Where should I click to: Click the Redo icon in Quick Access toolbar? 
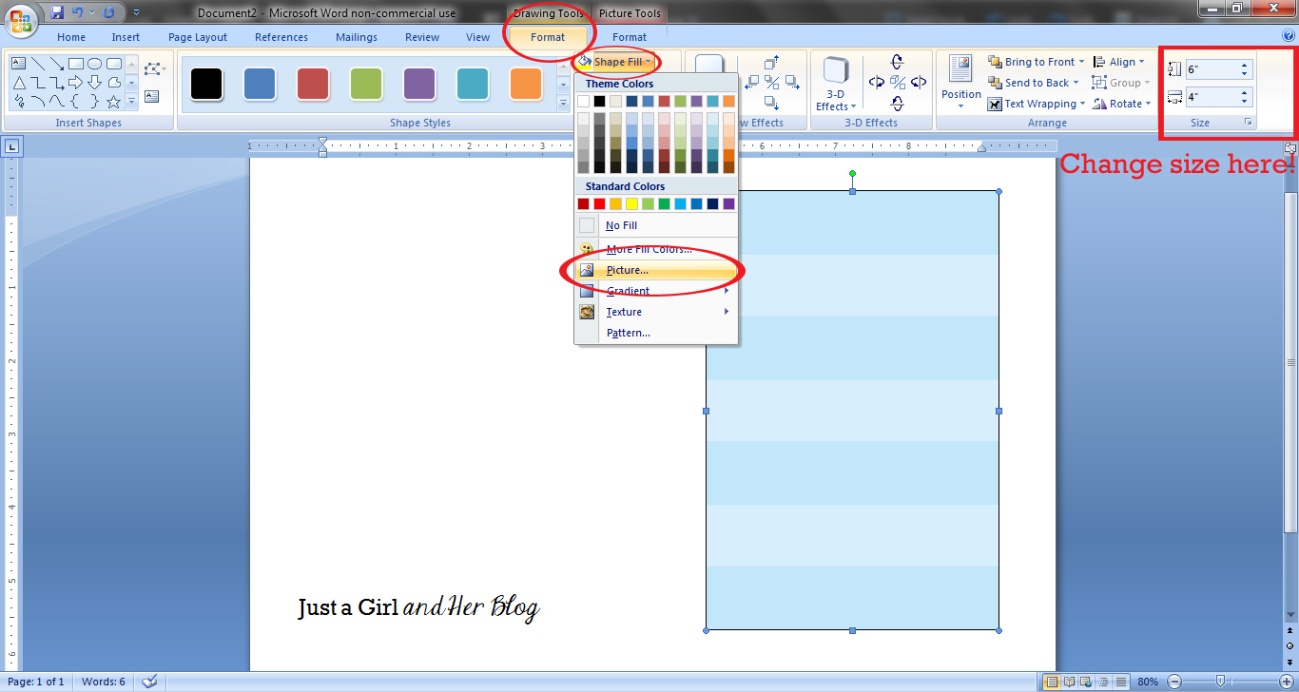pyautogui.click(x=109, y=13)
